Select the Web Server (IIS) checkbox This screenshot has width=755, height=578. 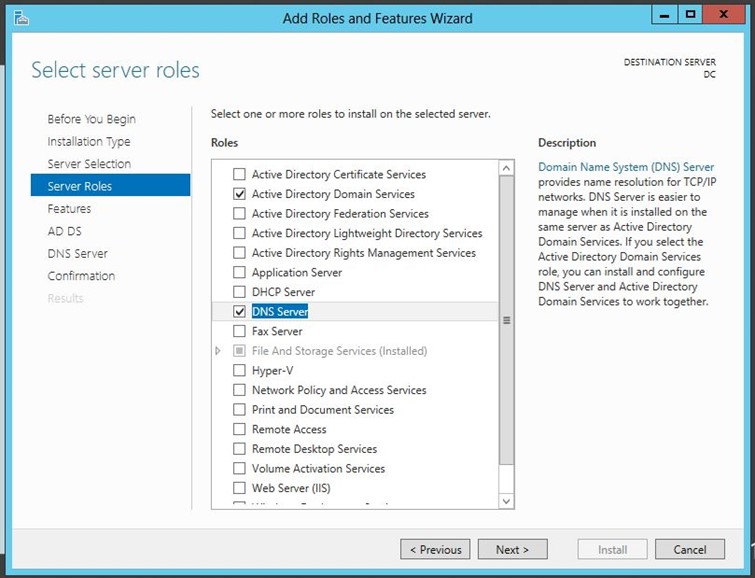239,488
